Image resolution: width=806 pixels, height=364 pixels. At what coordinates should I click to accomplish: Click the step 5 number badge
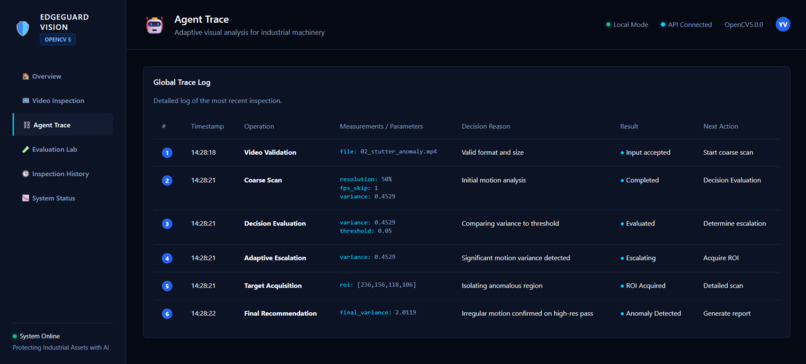(x=167, y=286)
